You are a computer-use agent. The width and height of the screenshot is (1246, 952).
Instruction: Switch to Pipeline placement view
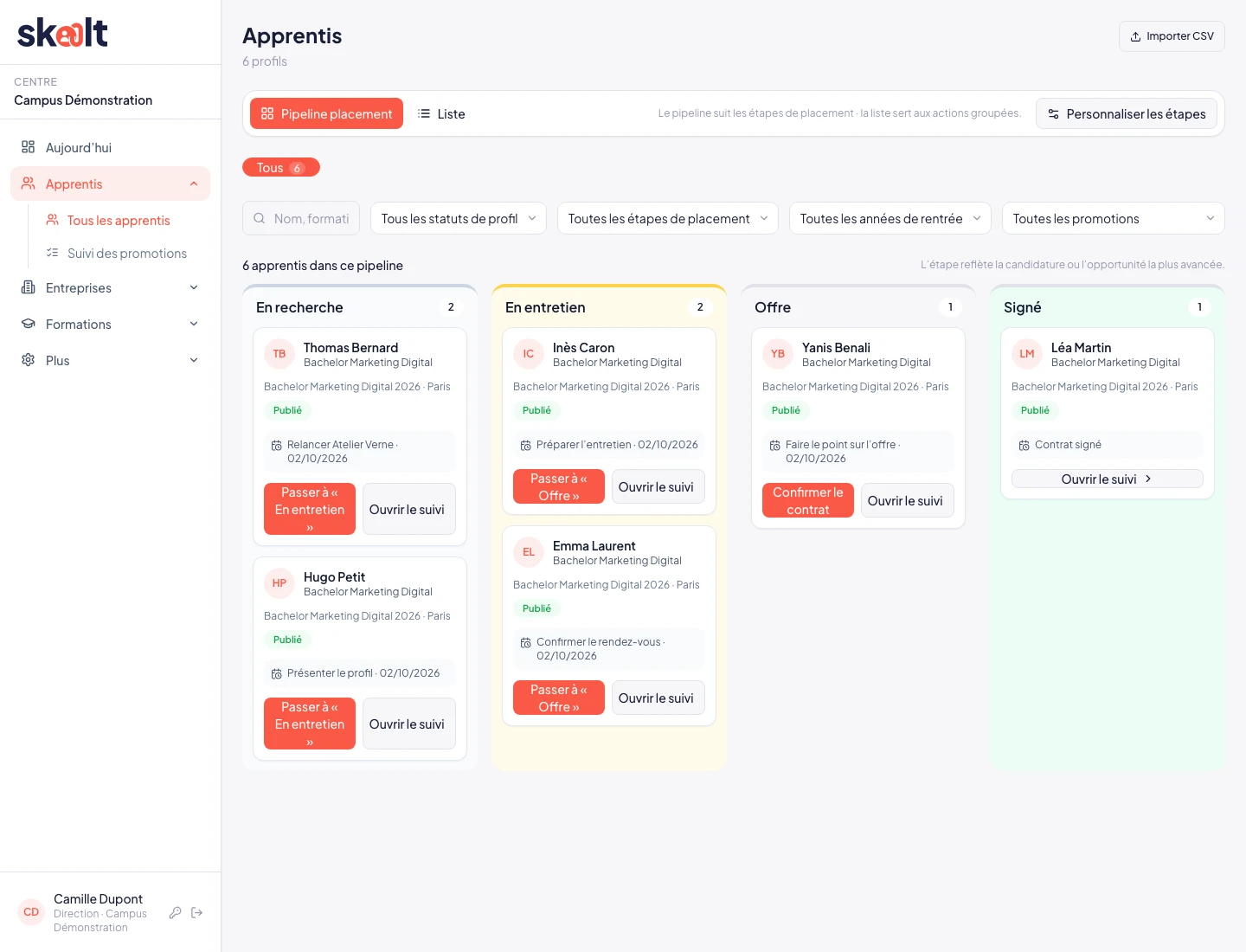(326, 113)
